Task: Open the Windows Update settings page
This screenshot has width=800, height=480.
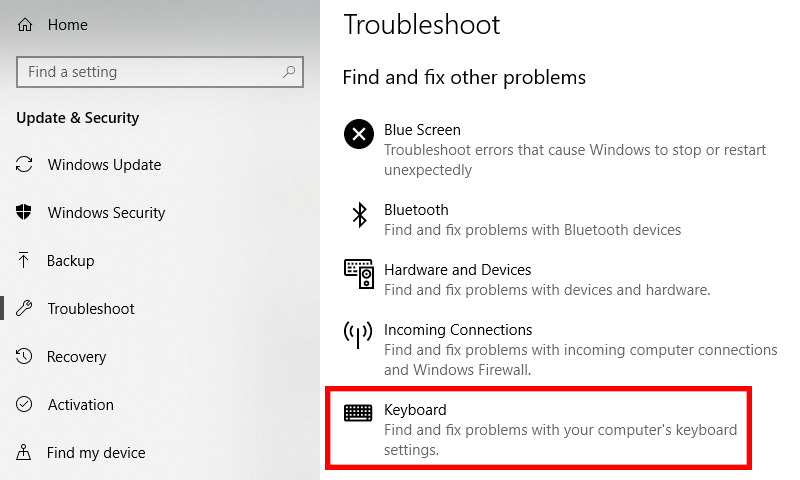Action: [104, 165]
